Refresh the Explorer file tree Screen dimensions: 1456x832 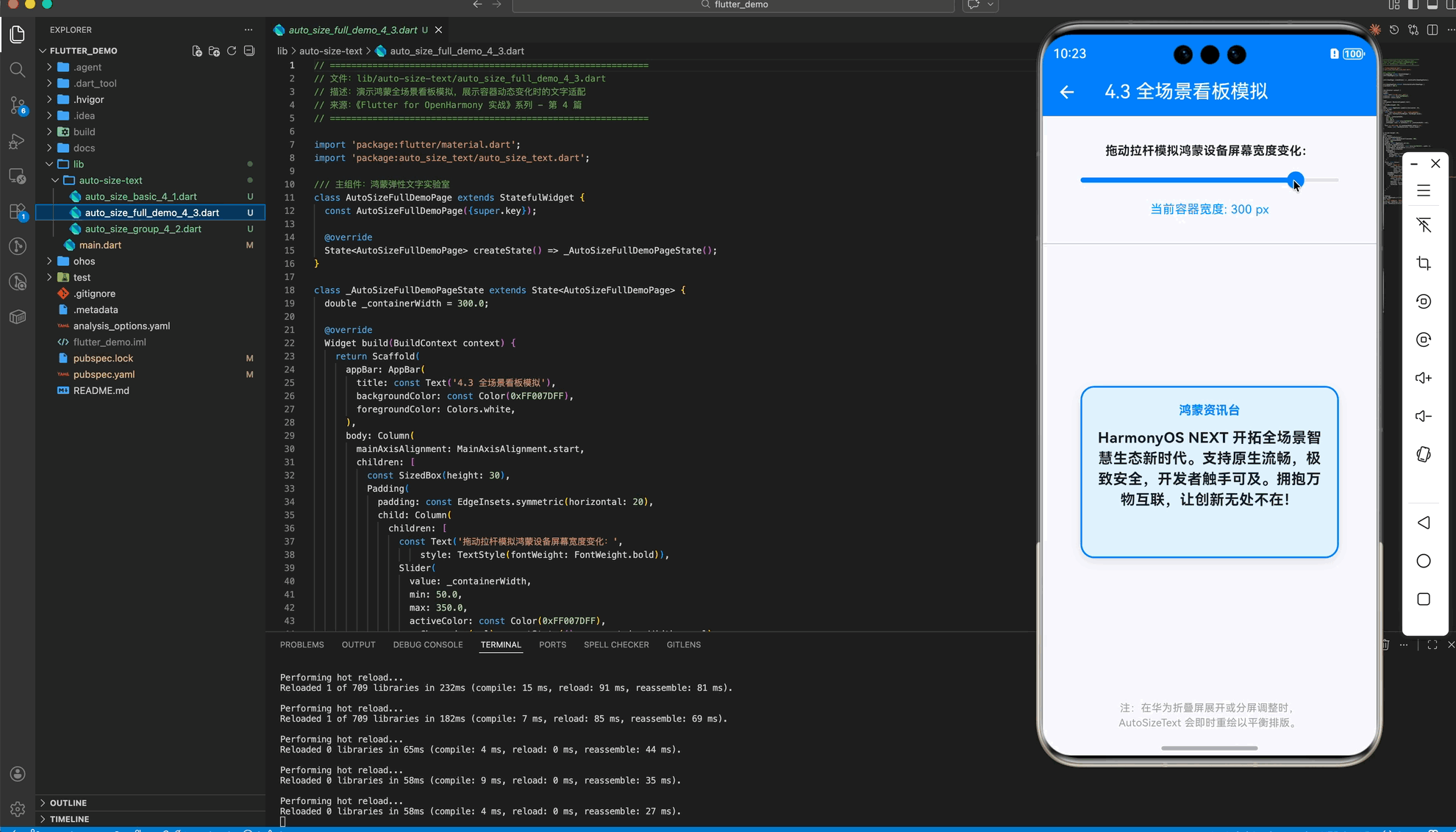click(232, 51)
